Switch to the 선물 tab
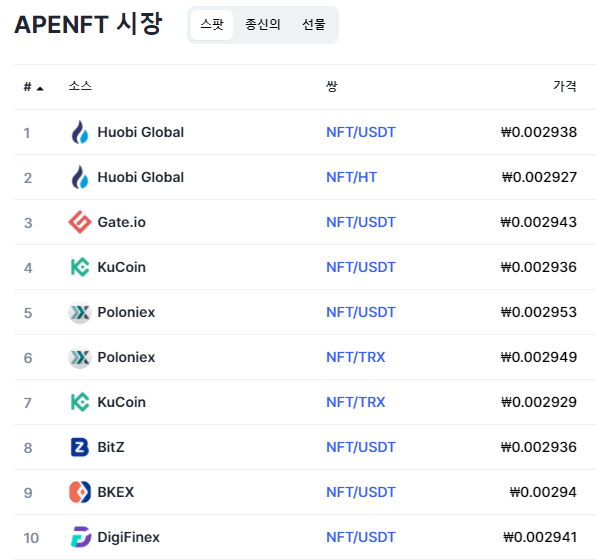 coord(314,25)
